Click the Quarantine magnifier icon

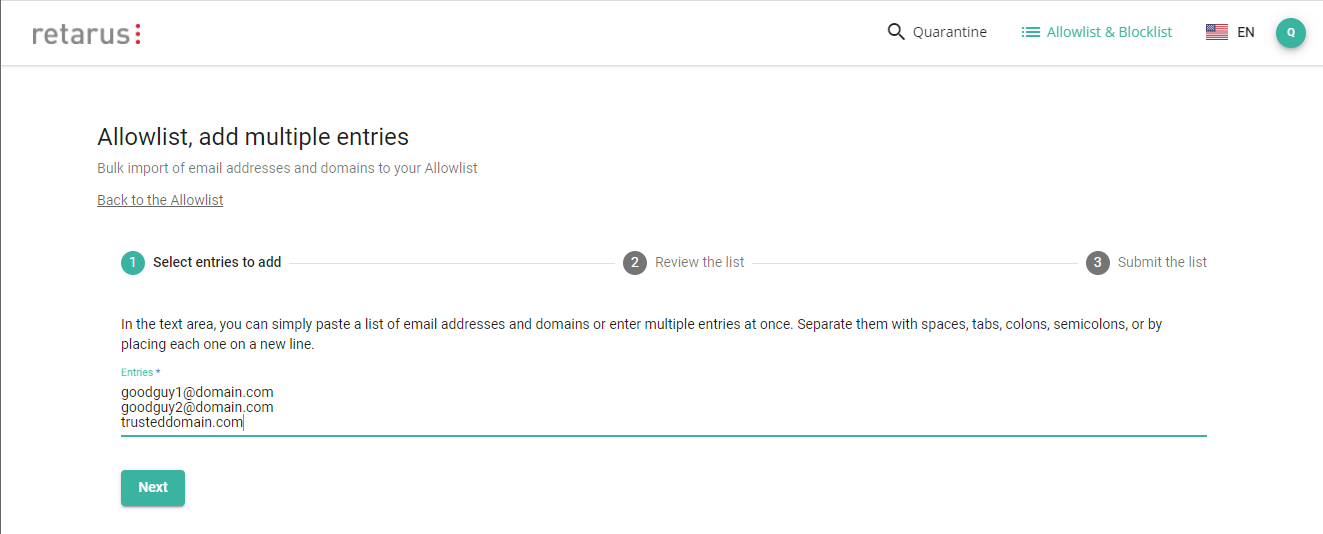point(896,32)
